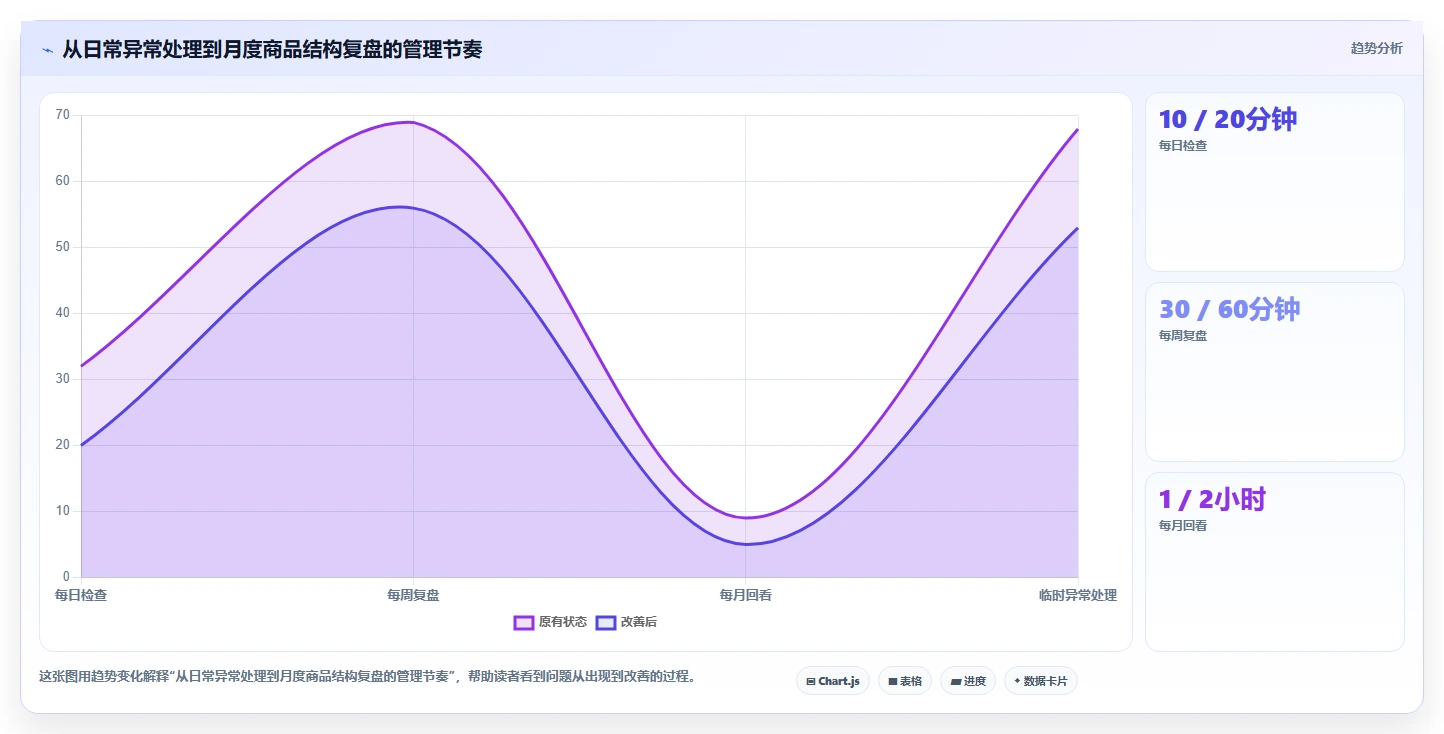Viewport: 1444px width, 734px height.
Task: Click the y-axis value 70
Action: [x=63, y=115]
